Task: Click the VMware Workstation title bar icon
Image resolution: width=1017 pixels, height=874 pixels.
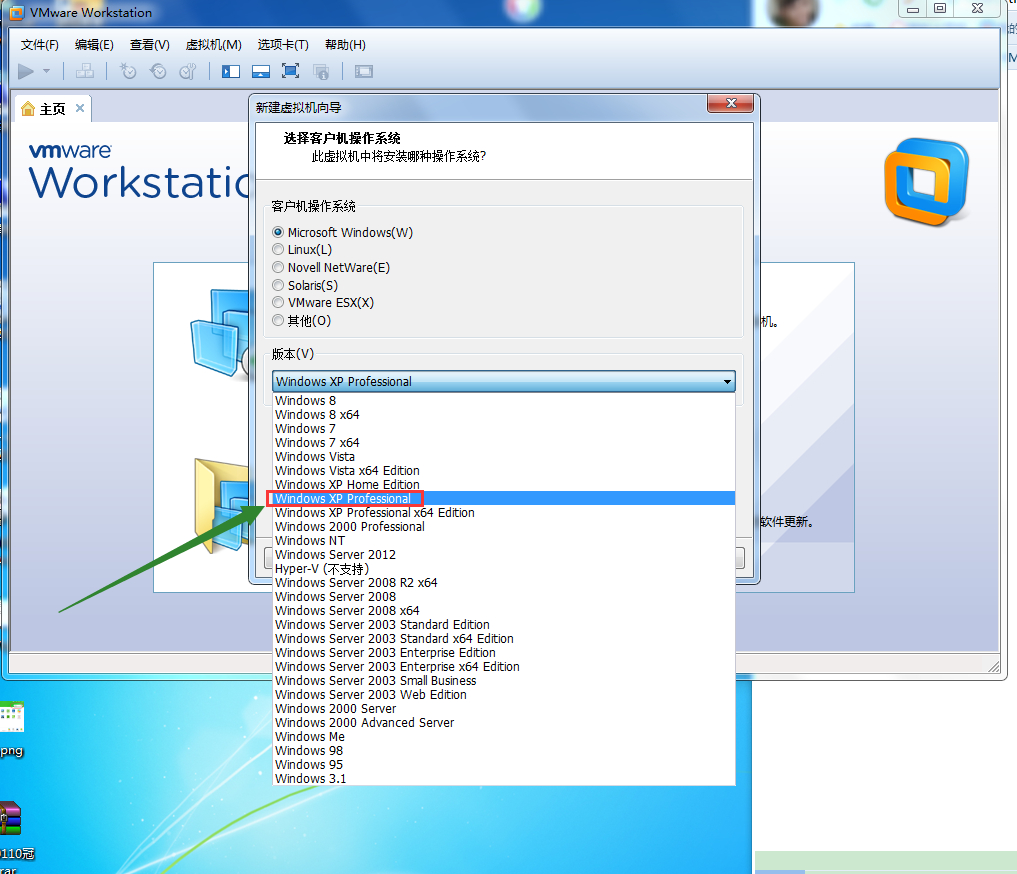Action: [17, 12]
